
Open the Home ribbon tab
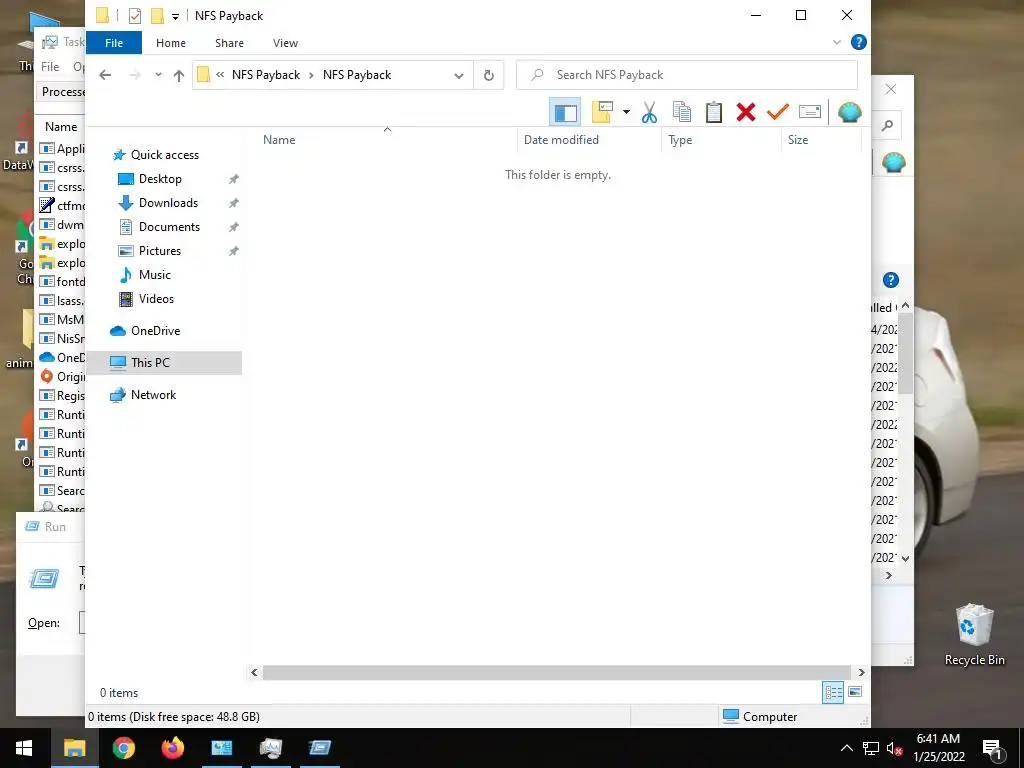(x=170, y=43)
